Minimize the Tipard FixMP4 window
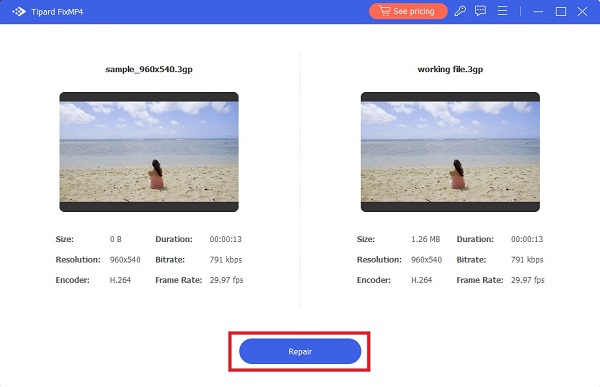Screen dimensions: 600x387 (538, 11)
